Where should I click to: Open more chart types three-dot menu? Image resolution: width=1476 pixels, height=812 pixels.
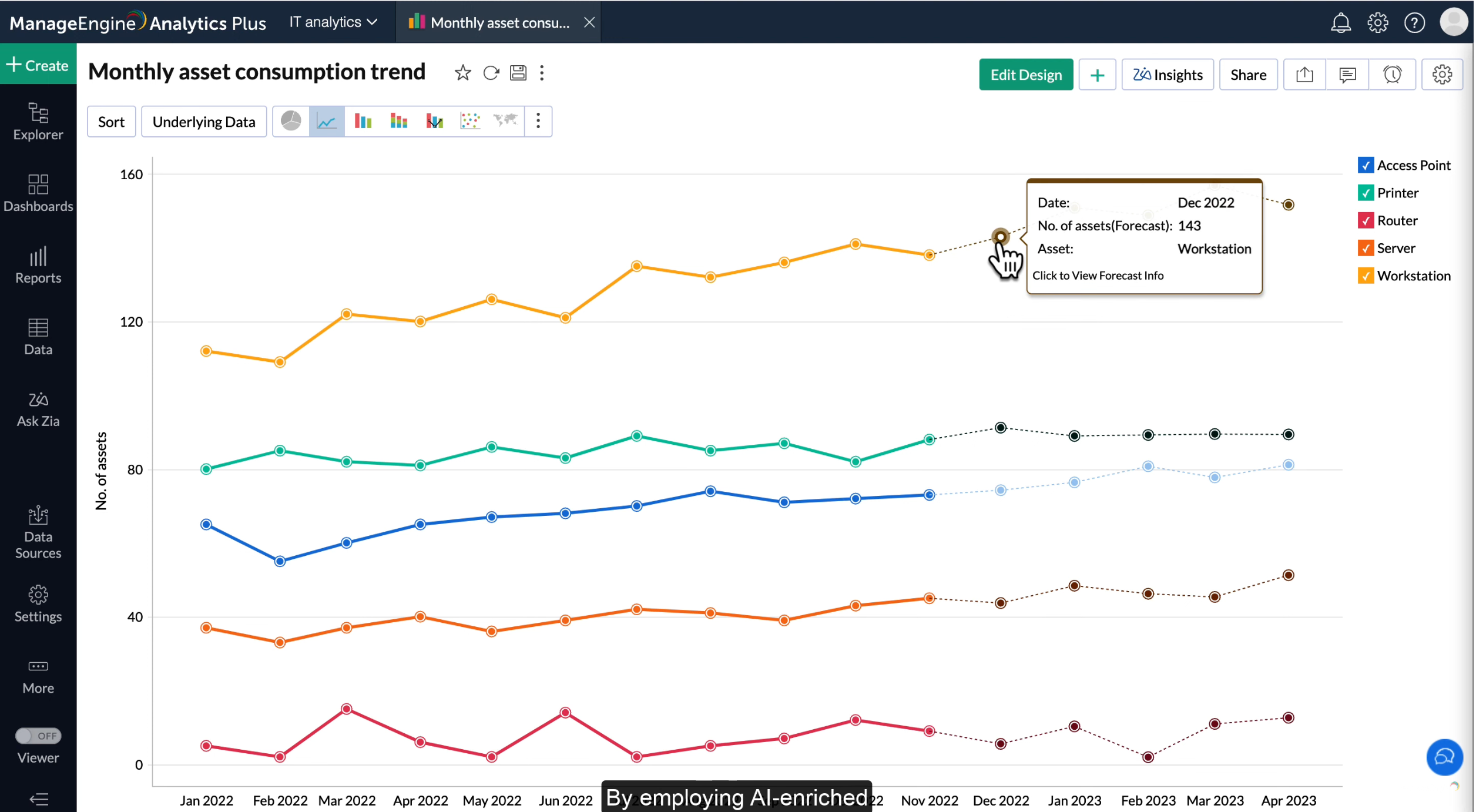coord(538,122)
